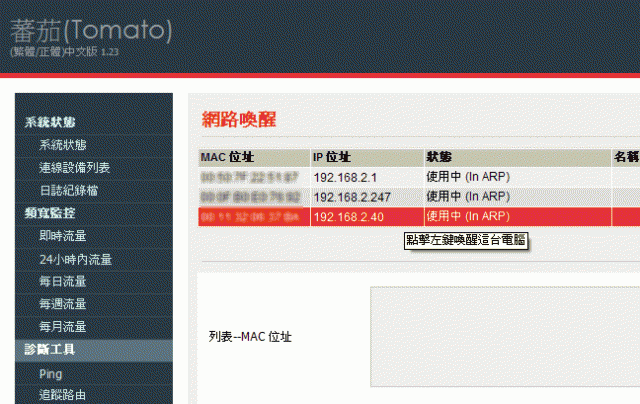The image size is (640, 404).
Task: Open 24小時內流量 page
Action: click(x=76, y=259)
